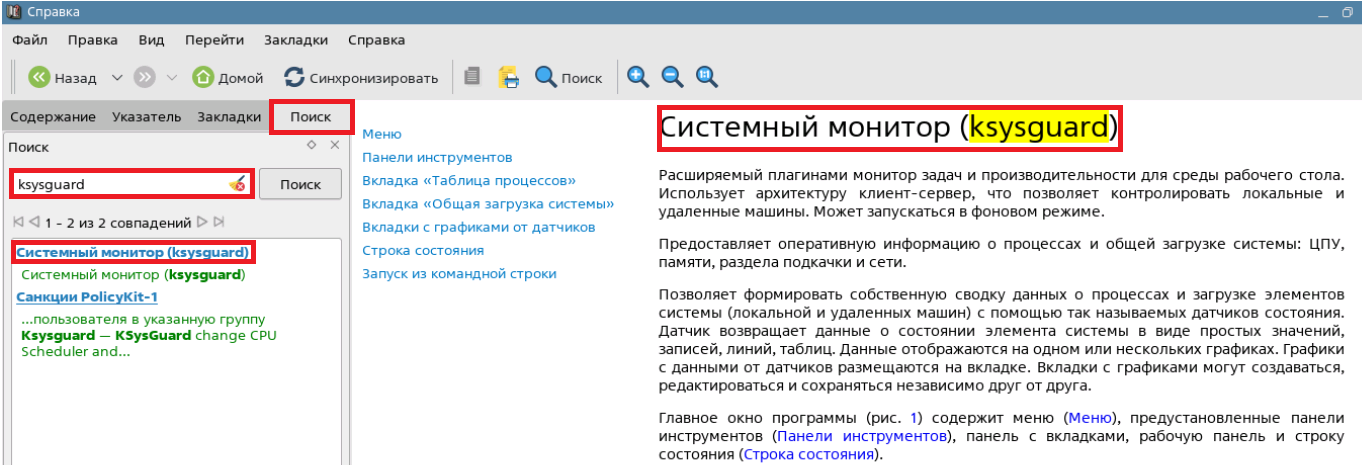Click inline link (Меню) in article text

[1089, 418]
